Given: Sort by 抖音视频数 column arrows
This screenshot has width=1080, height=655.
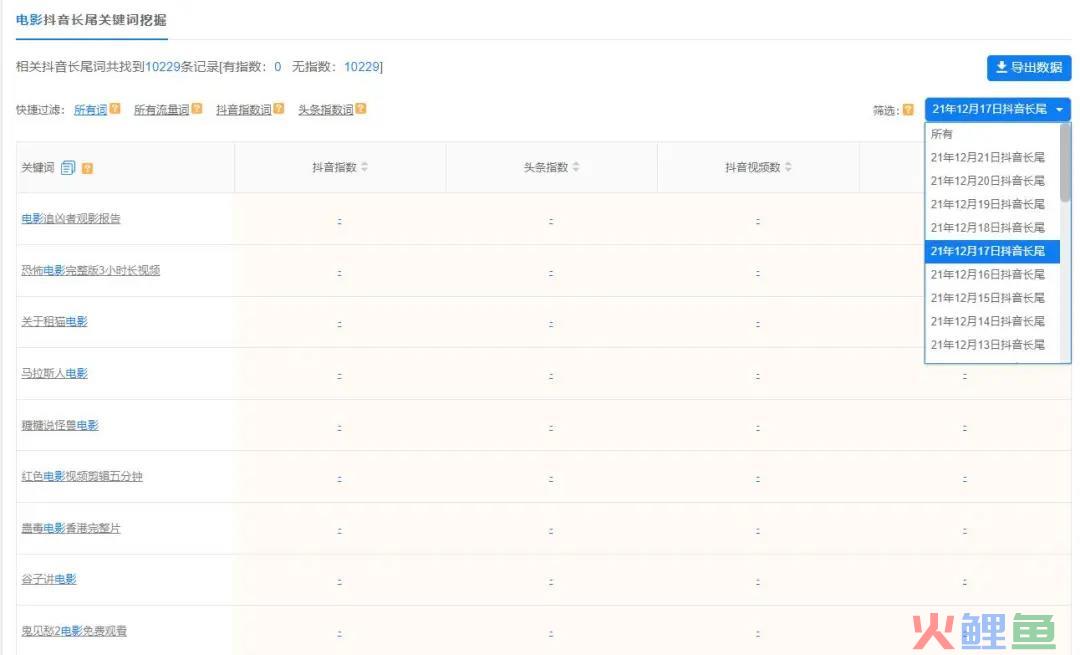Looking at the screenshot, I should click(x=788, y=167).
